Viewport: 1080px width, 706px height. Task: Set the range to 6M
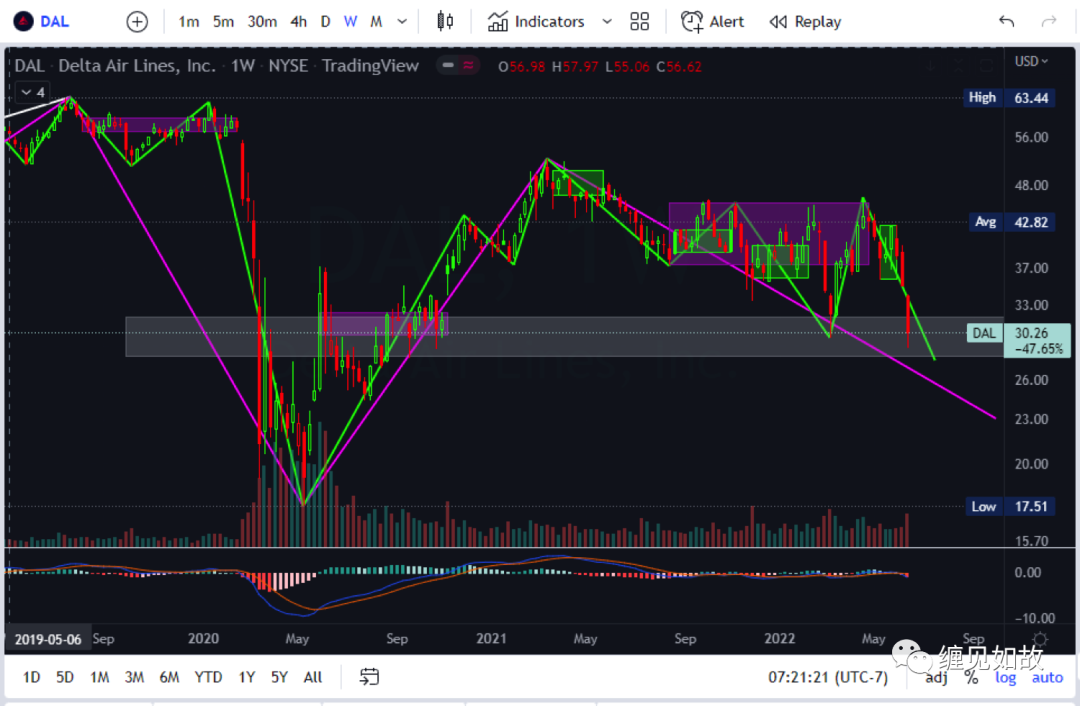169,678
